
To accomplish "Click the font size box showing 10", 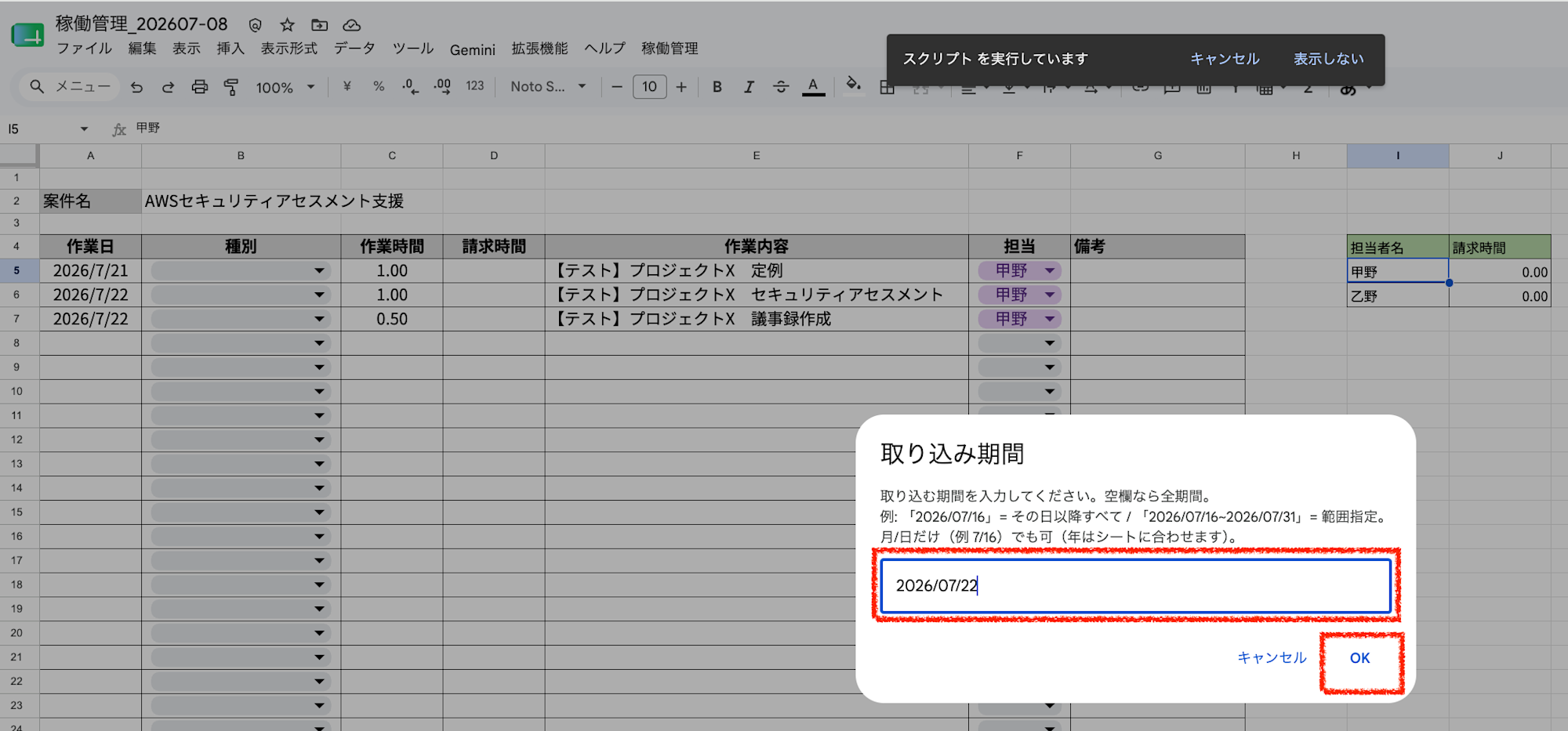I will pyautogui.click(x=649, y=87).
